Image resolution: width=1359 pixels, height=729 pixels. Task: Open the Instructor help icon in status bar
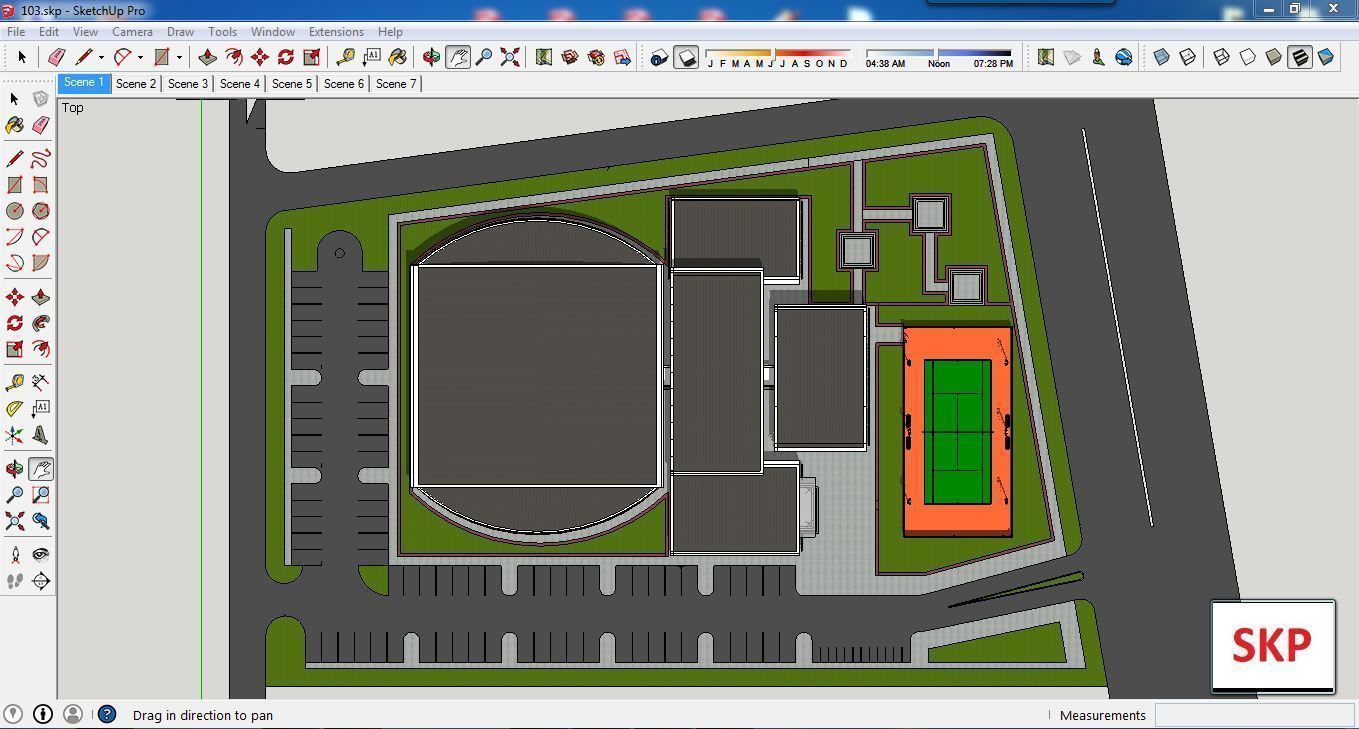[107, 714]
